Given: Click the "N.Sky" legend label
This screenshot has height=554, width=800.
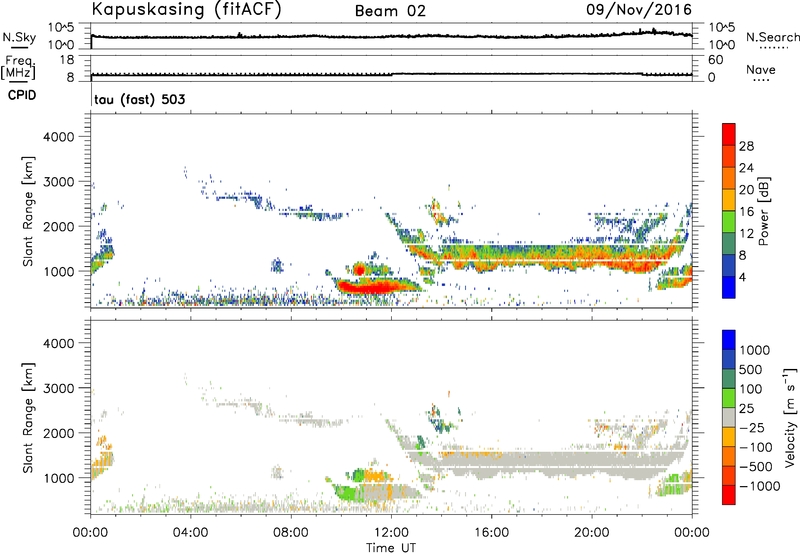Looking at the screenshot, I should tap(19, 37).
